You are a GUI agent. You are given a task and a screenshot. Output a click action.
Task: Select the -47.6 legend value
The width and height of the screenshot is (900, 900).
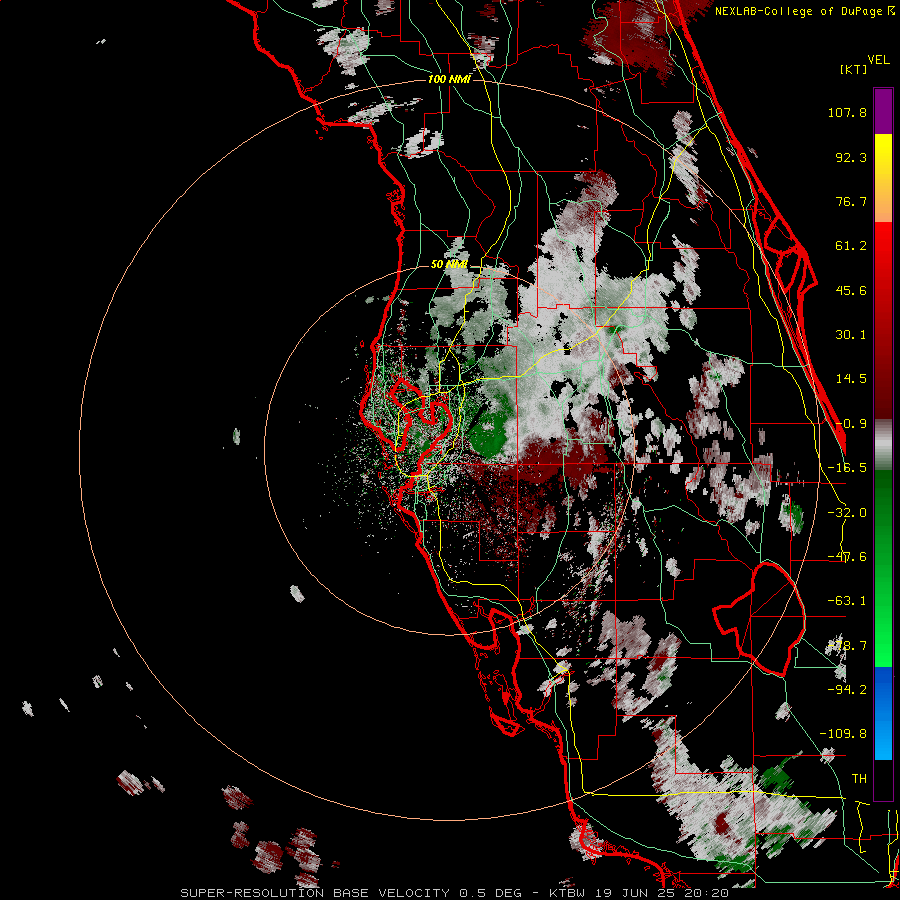click(x=847, y=557)
